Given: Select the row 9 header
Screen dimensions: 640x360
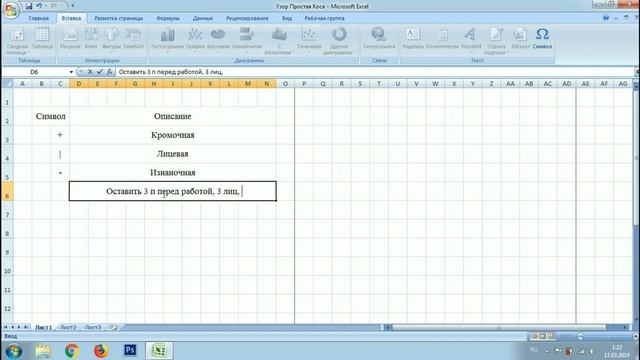Looking at the screenshot, I should point(7,248).
